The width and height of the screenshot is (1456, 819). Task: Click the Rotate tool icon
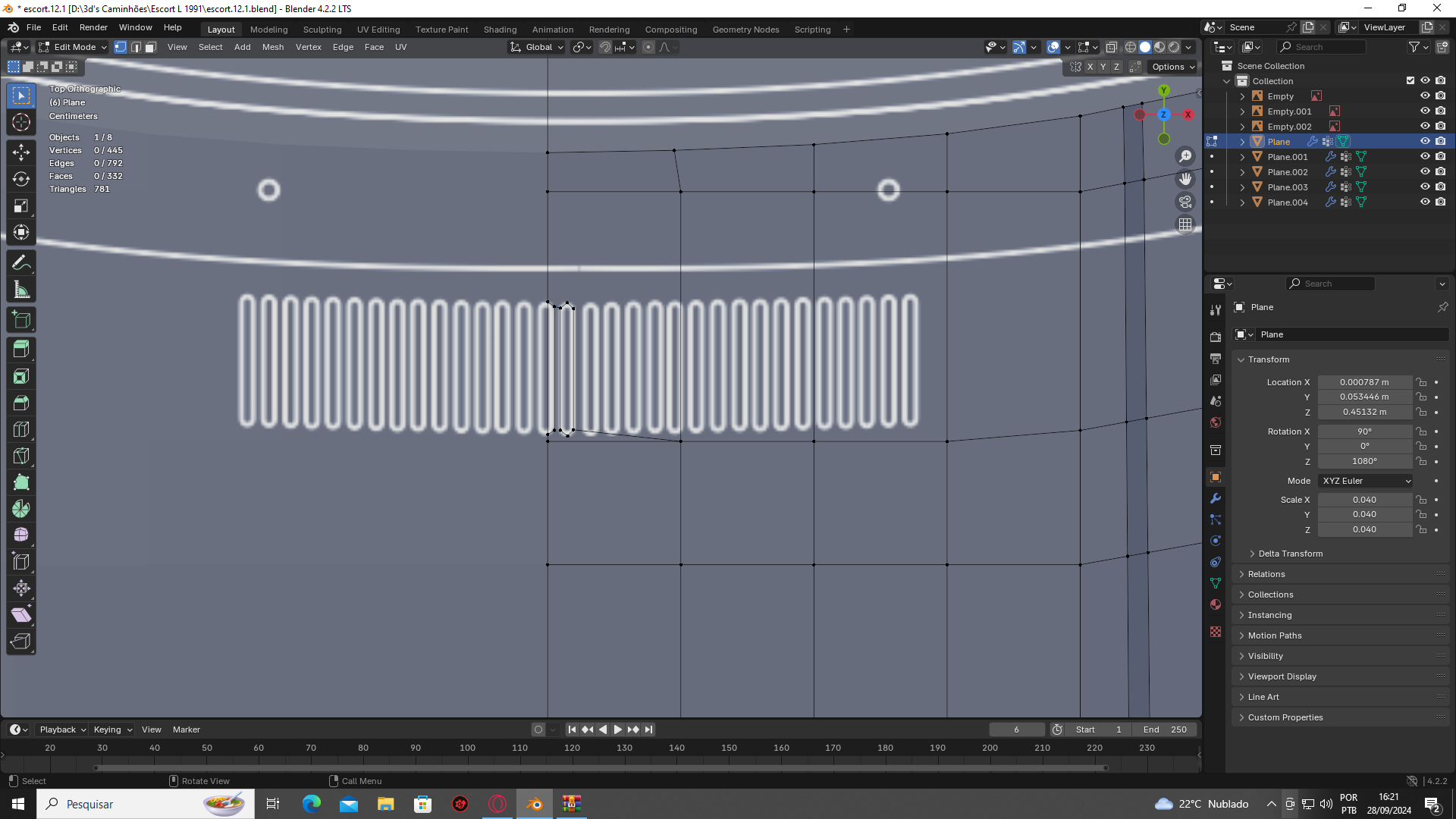(x=21, y=179)
